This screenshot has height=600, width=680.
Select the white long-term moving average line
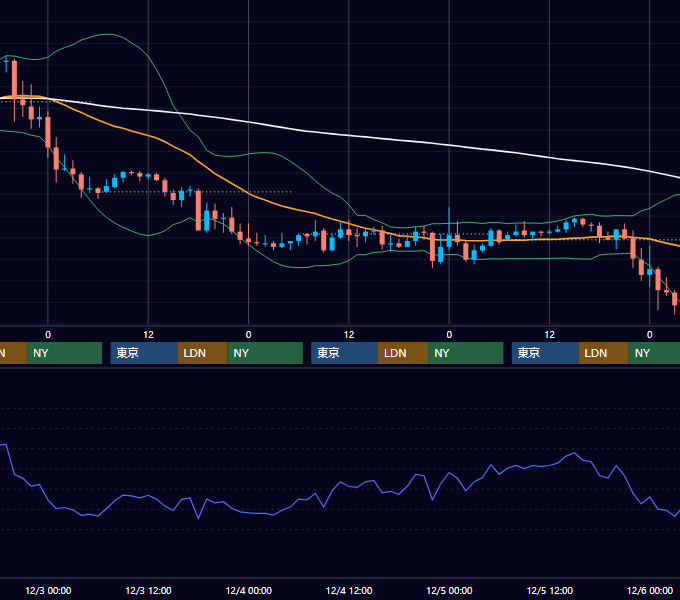[x=349, y=136]
